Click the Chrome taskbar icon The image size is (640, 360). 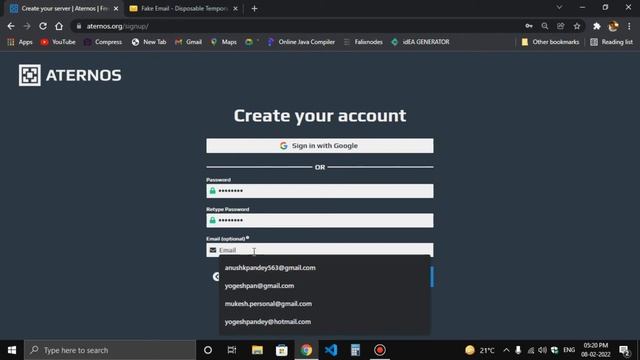point(306,350)
